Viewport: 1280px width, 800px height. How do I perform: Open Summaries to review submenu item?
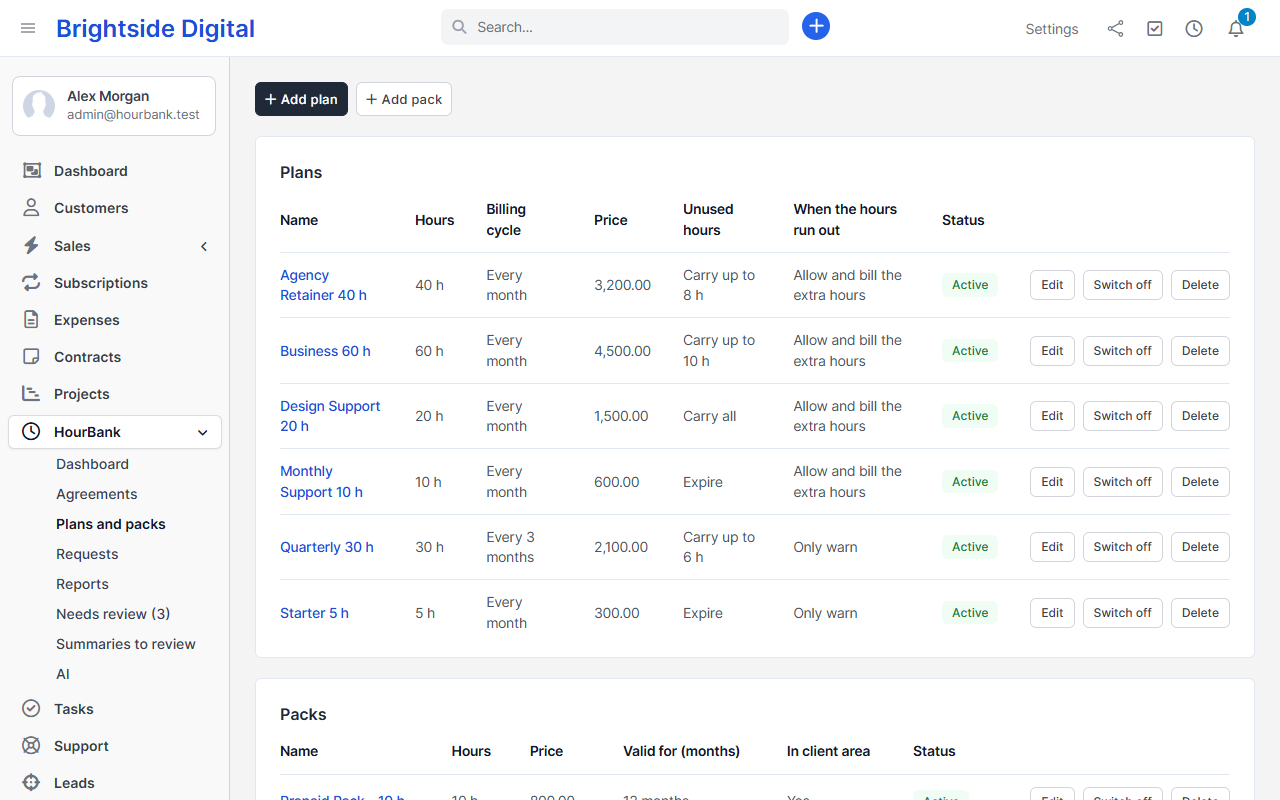126,644
